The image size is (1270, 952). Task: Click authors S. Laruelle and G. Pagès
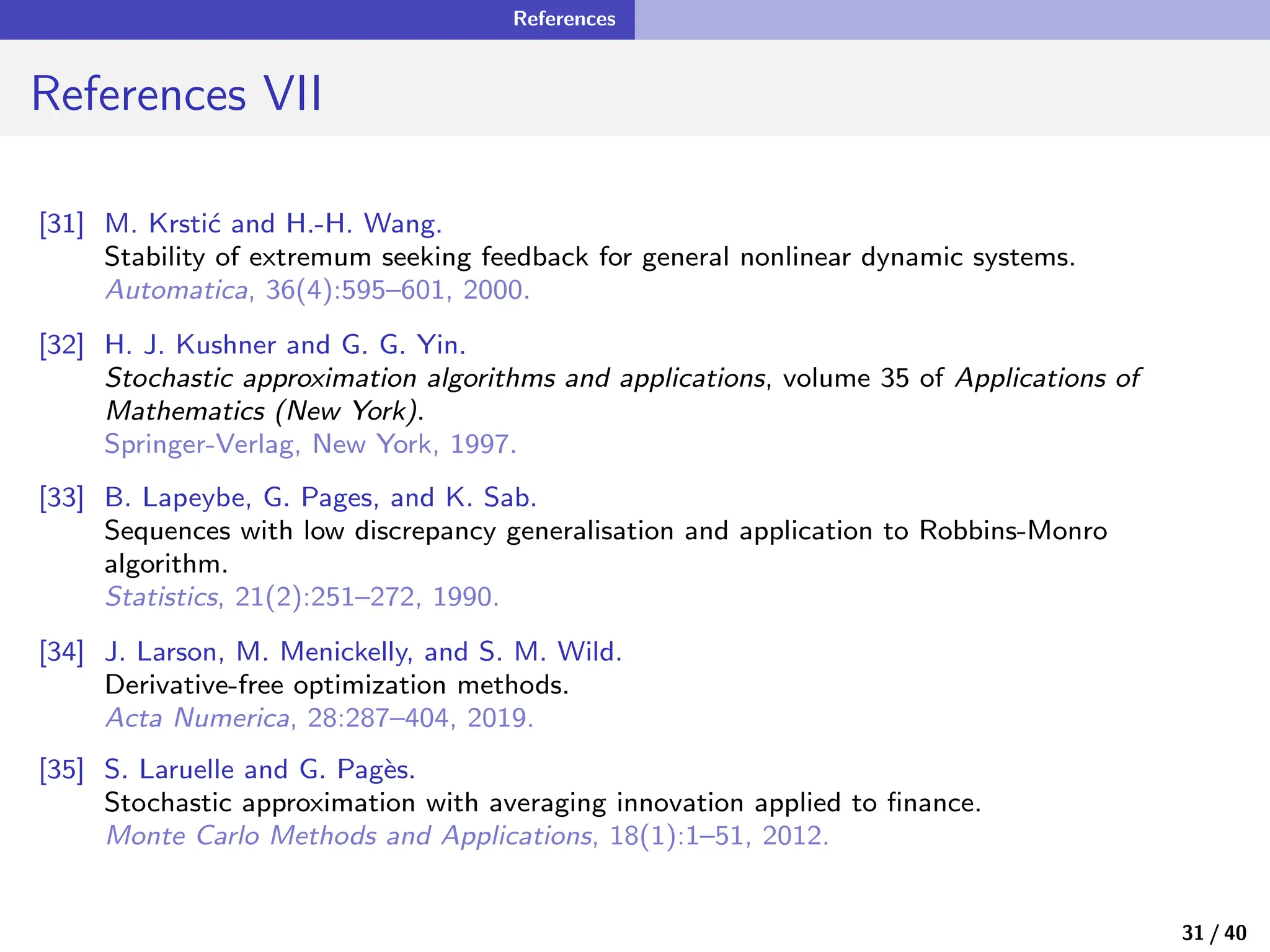(259, 770)
